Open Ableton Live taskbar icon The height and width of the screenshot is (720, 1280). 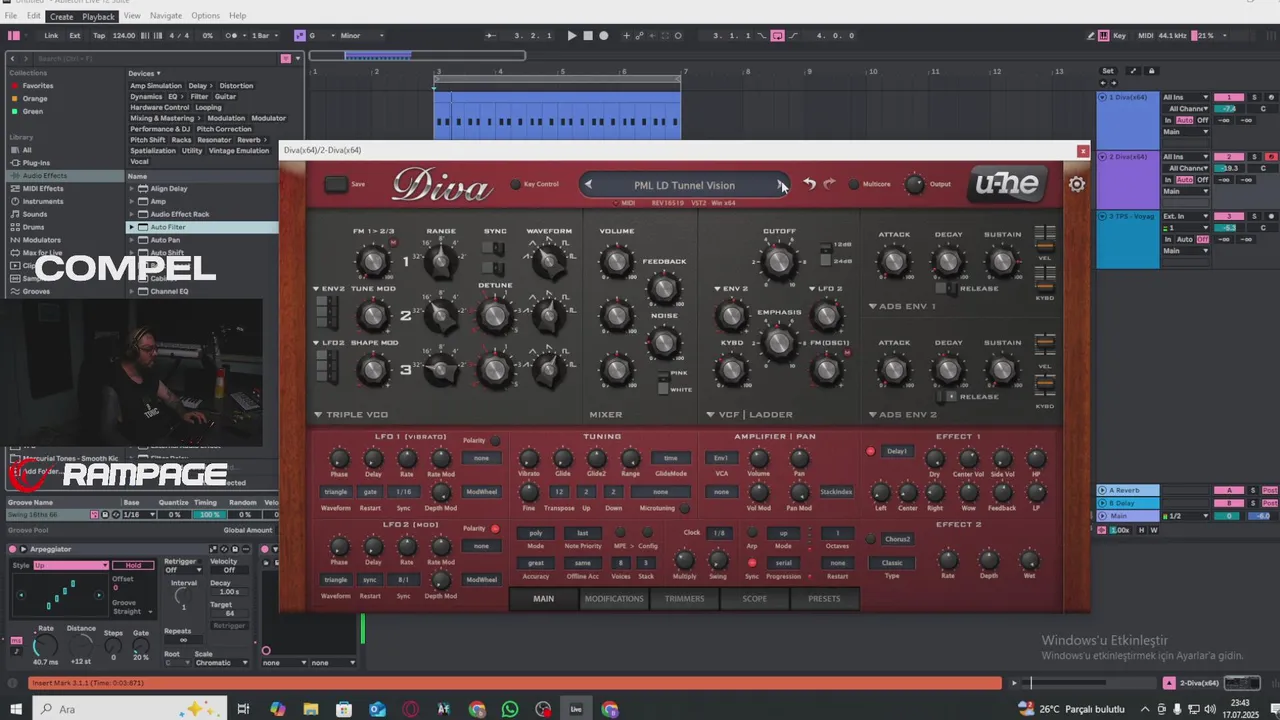pyautogui.click(x=576, y=709)
